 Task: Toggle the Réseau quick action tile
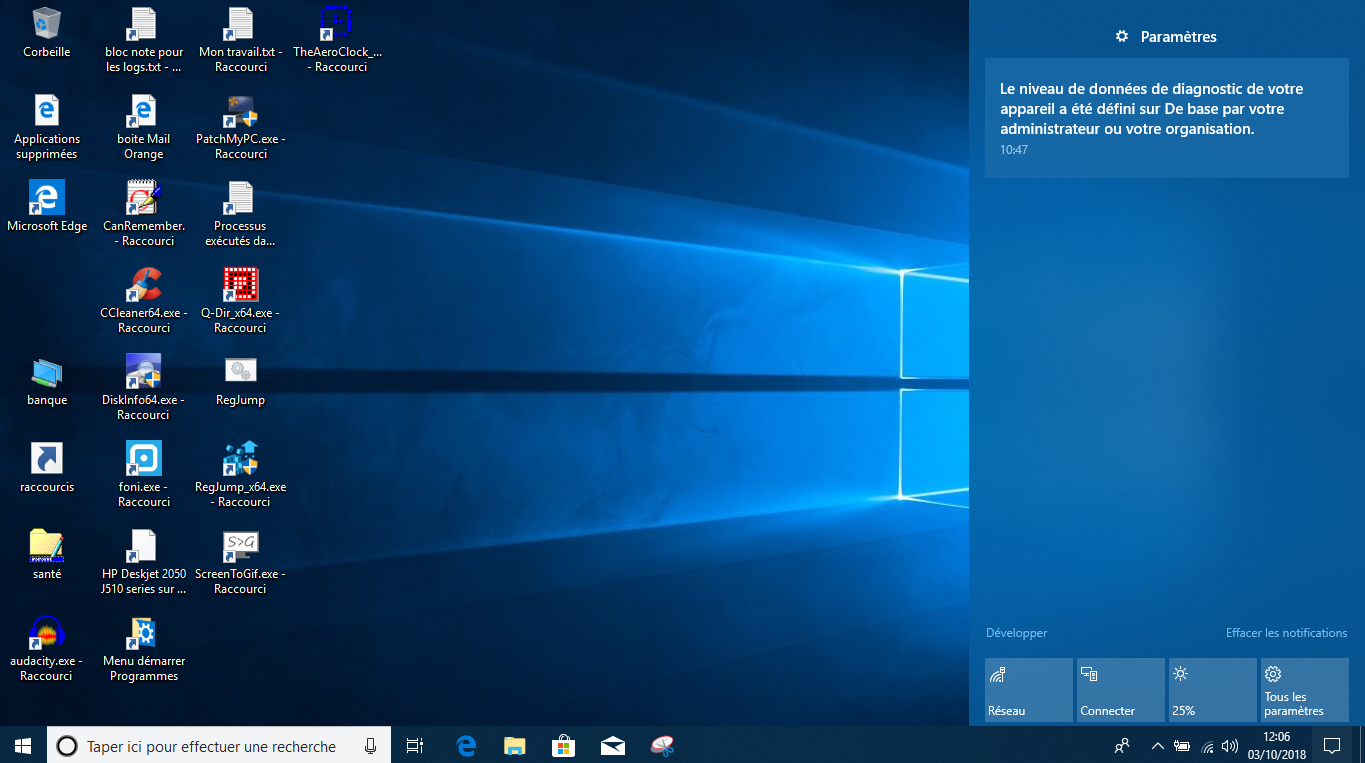pos(1028,690)
